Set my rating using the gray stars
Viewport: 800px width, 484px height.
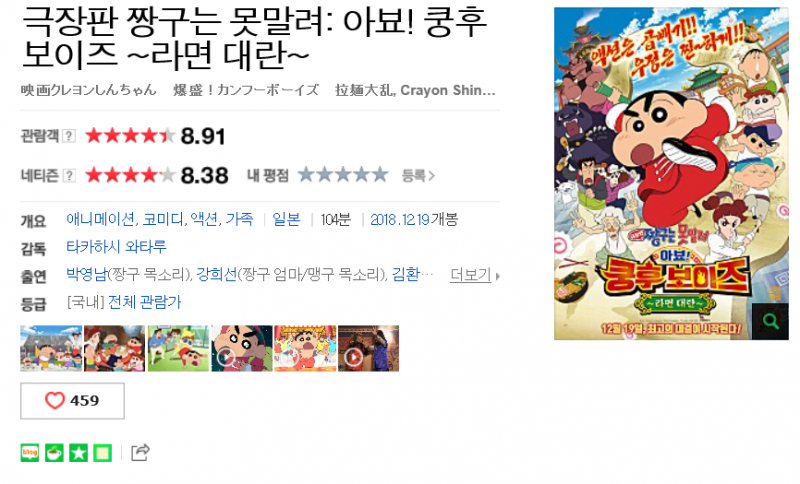(x=343, y=175)
